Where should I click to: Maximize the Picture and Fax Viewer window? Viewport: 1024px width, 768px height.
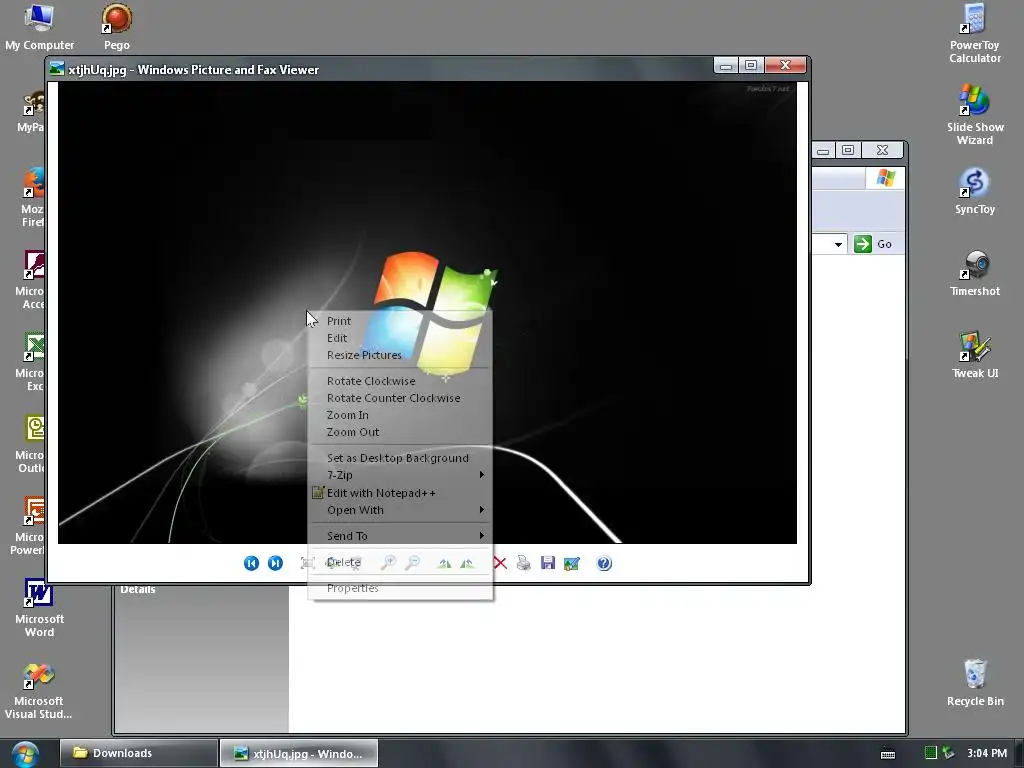[x=751, y=65]
